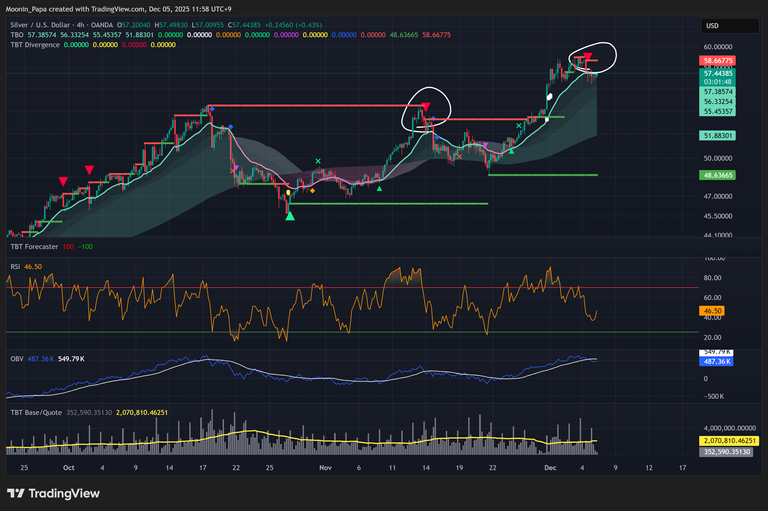This screenshot has height=511, width=768.
Task: Click the large green up-triangle buy marker
Action: 290,214
